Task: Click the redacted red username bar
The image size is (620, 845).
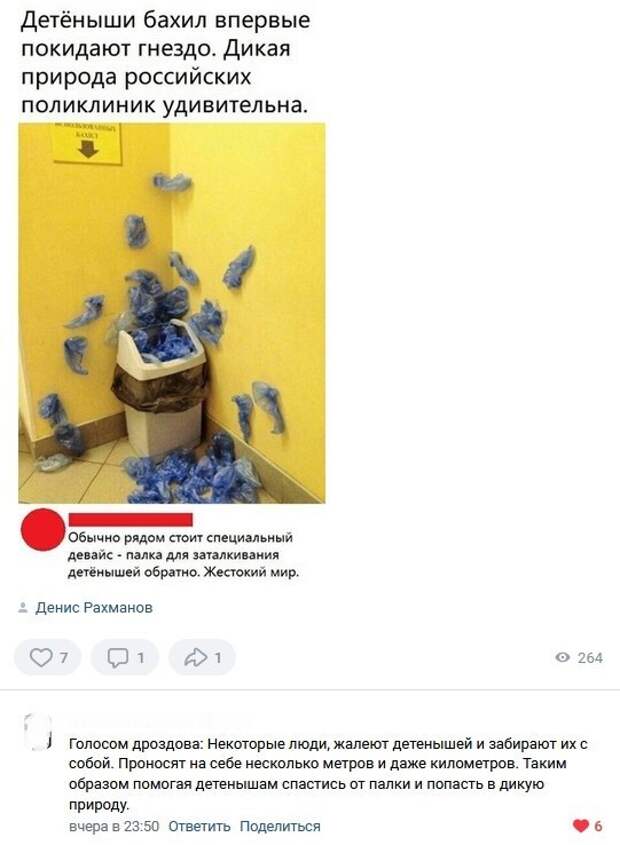Action: click(x=130, y=520)
